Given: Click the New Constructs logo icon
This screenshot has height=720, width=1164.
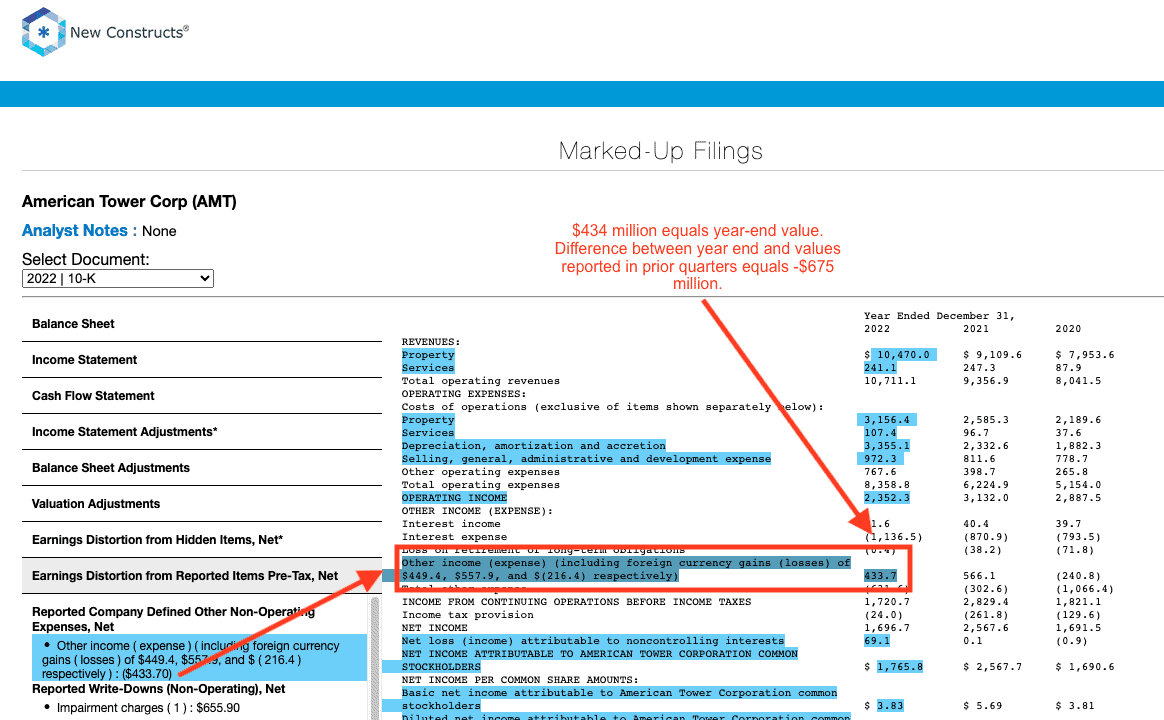Looking at the screenshot, I should tap(45, 32).
